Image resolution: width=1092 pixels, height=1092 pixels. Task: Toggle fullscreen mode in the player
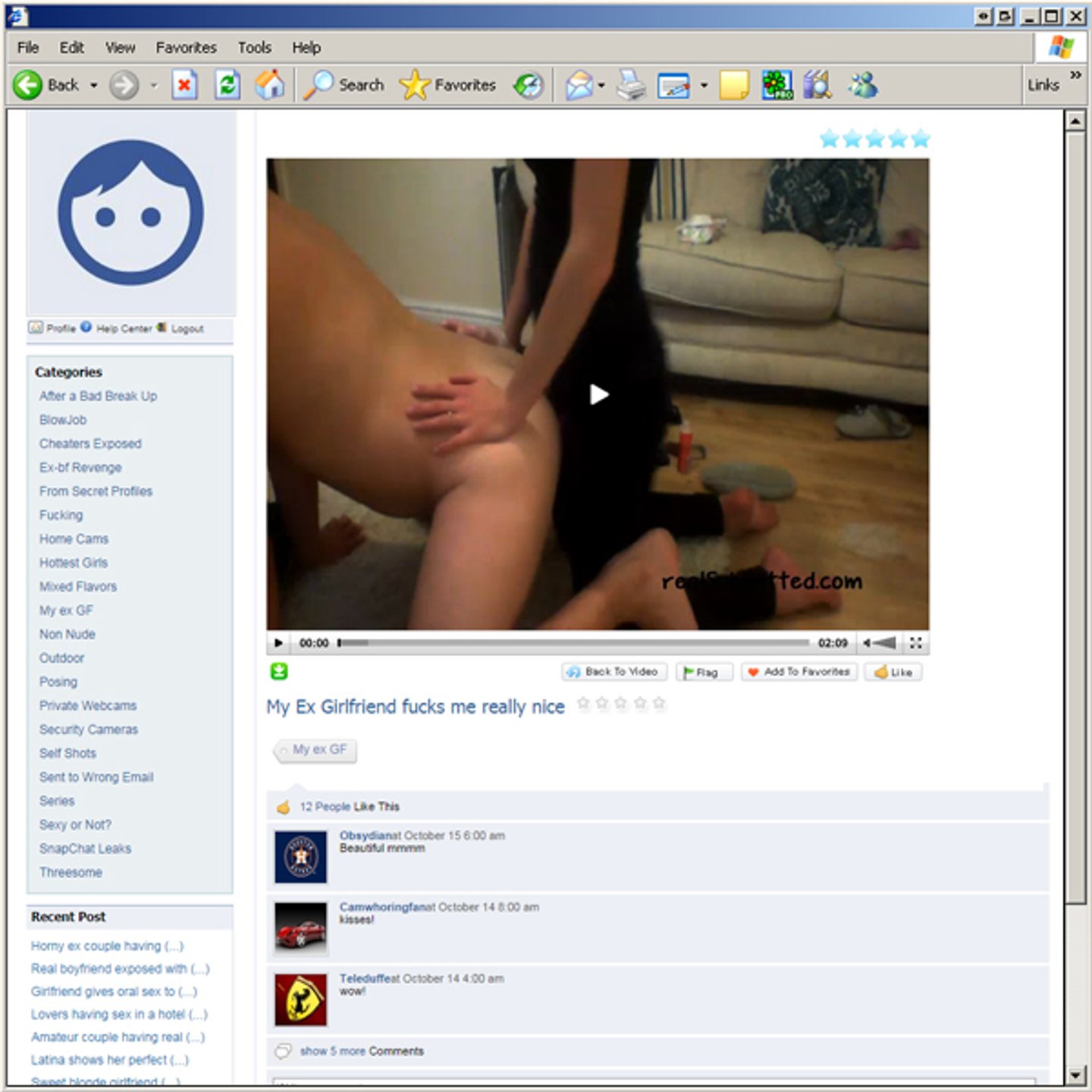(x=916, y=643)
